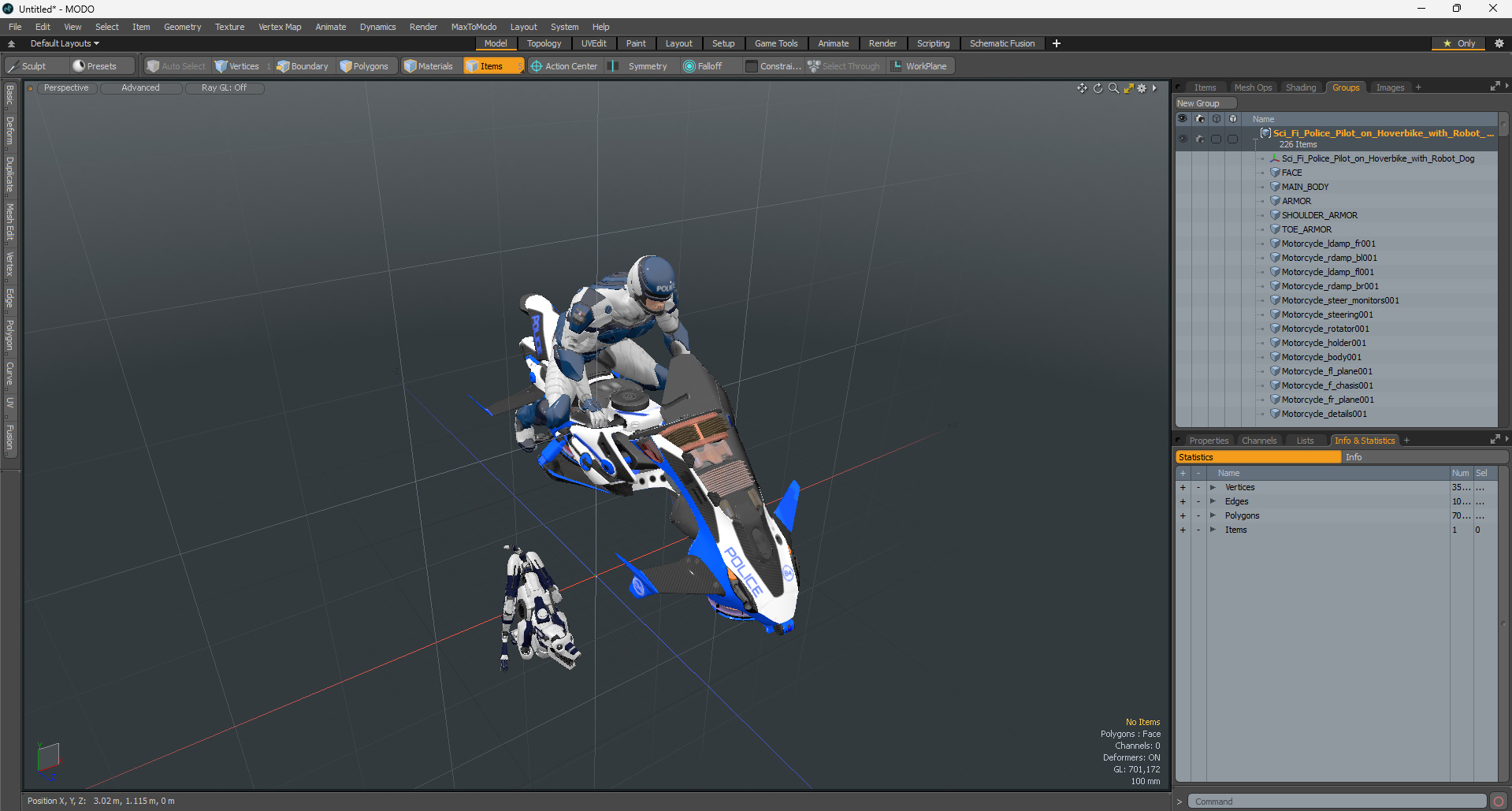This screenshot has height=811, width=1512.
Task: Click the group icon of Sci_Fi_Police_Pilot group
Action: click(1265, 133)
